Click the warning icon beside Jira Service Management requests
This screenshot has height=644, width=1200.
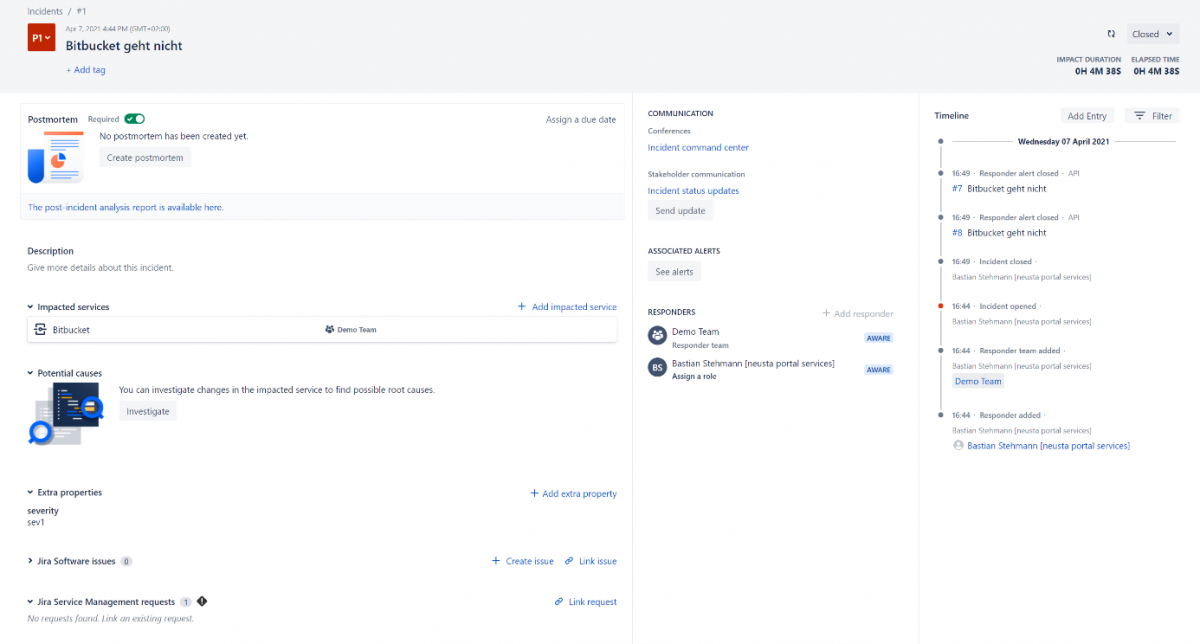point(202,601)
